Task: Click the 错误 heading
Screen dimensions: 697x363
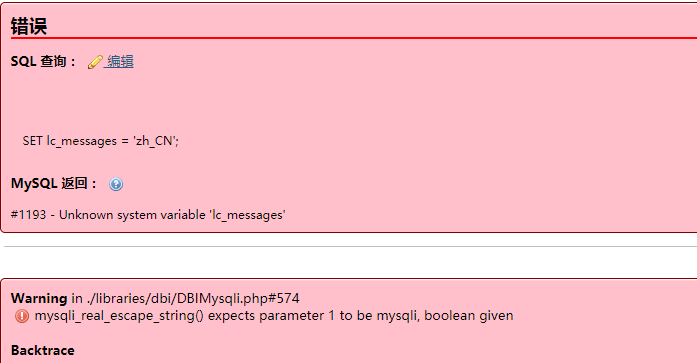Action: coord(29,26)
